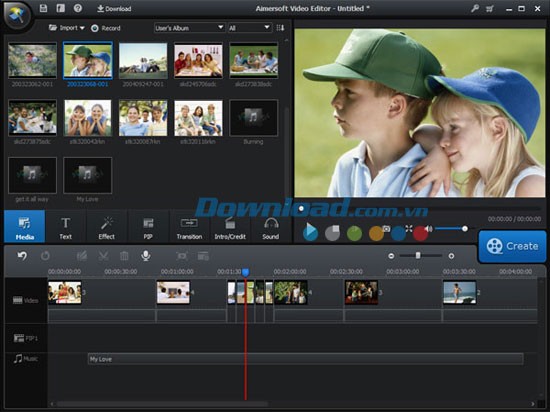Switch to the Effect tab
This screenshot has height=412, width=550.
107,227
